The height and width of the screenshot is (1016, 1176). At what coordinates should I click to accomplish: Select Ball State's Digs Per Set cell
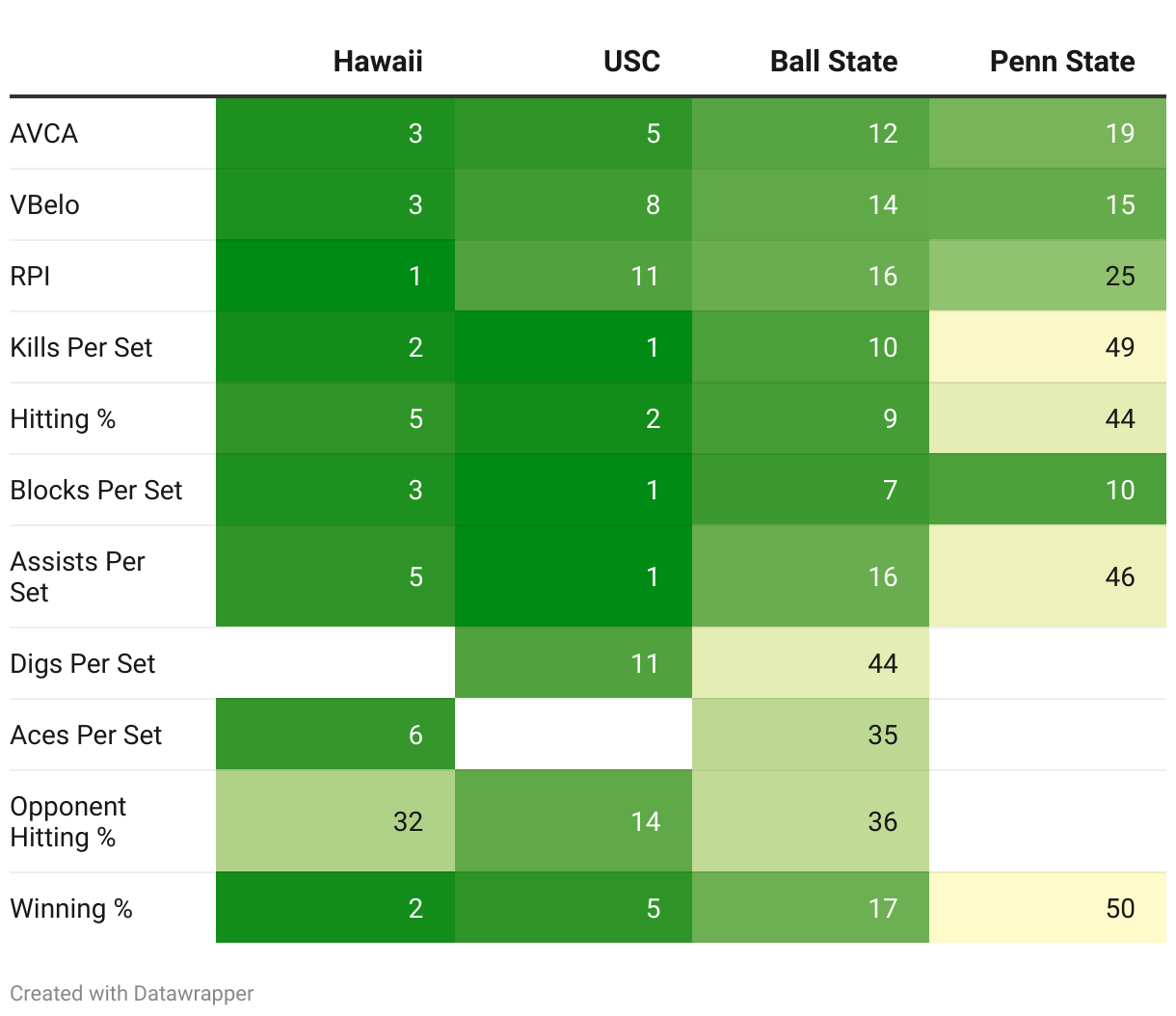[811, 663]
